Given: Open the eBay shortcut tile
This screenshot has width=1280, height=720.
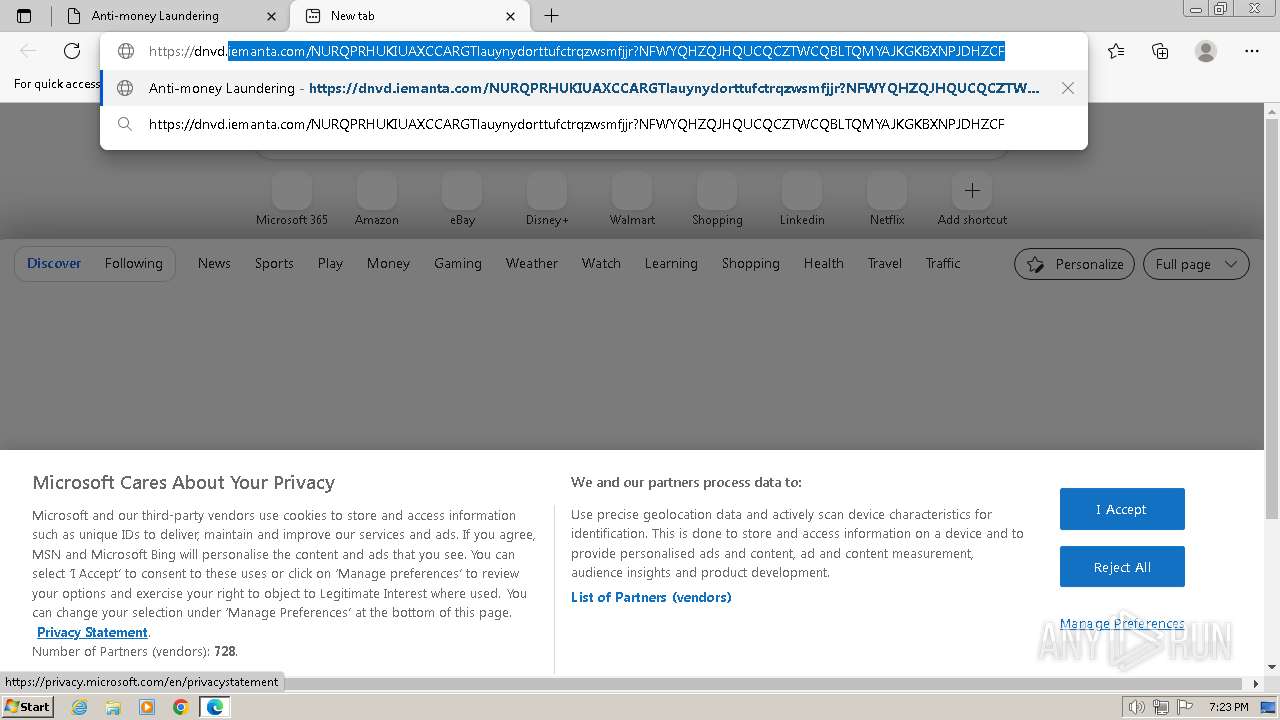Looking at the screenshot, I should 462,199.
